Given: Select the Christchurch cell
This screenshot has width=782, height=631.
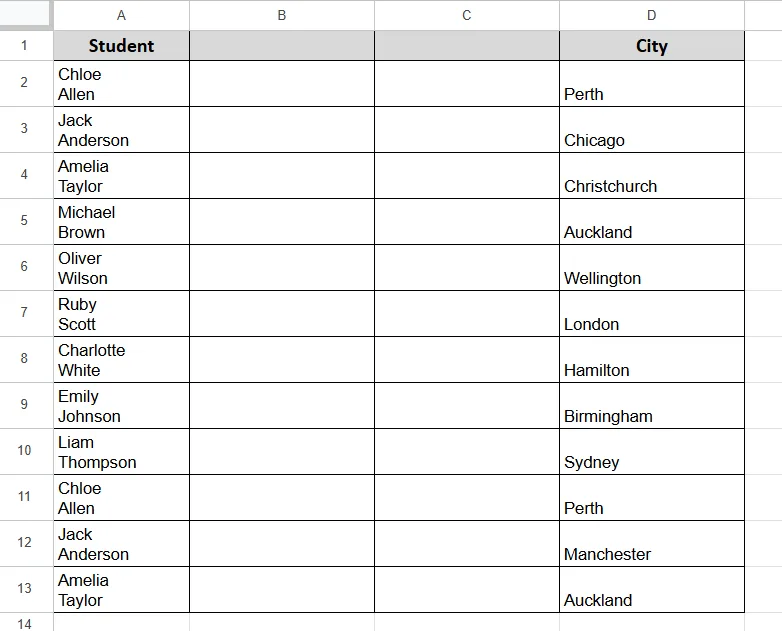Looking at the screenshot, I should tap(652, 176).
